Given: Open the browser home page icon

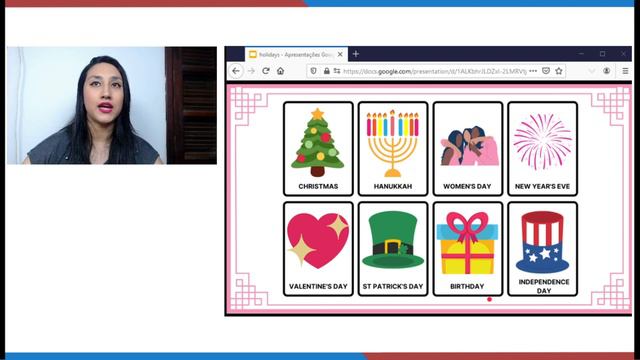Looking at the screenshot, I should click(x=280, y=71).
